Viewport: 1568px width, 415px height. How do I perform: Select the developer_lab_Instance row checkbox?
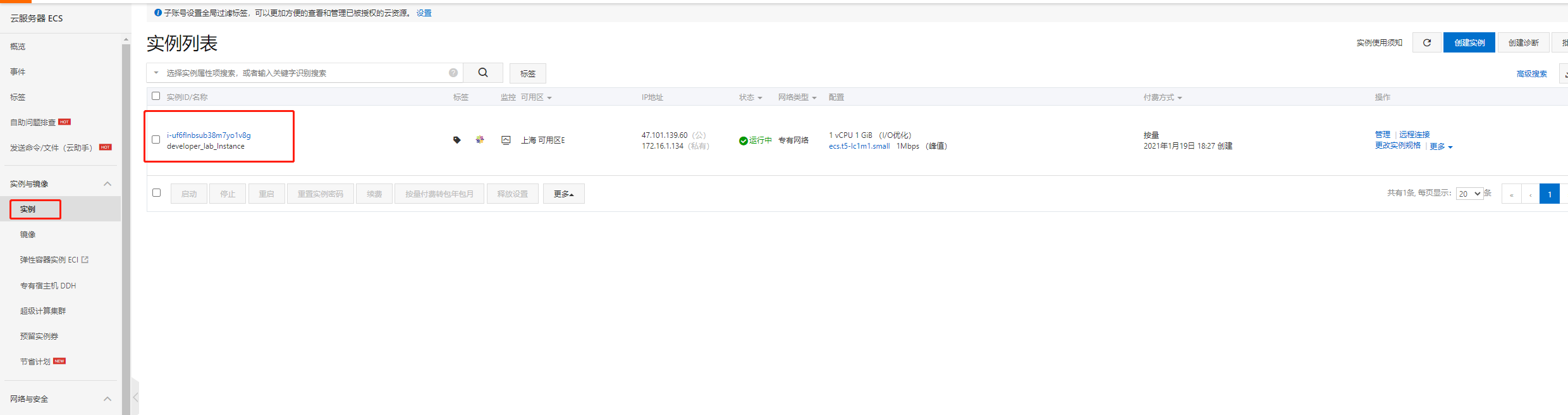pyautogui.click(x=156, y=140)
